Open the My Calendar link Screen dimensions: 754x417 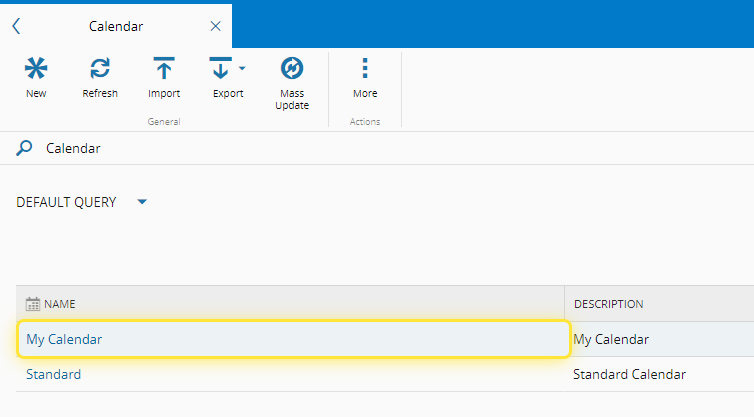pos(64,339)
